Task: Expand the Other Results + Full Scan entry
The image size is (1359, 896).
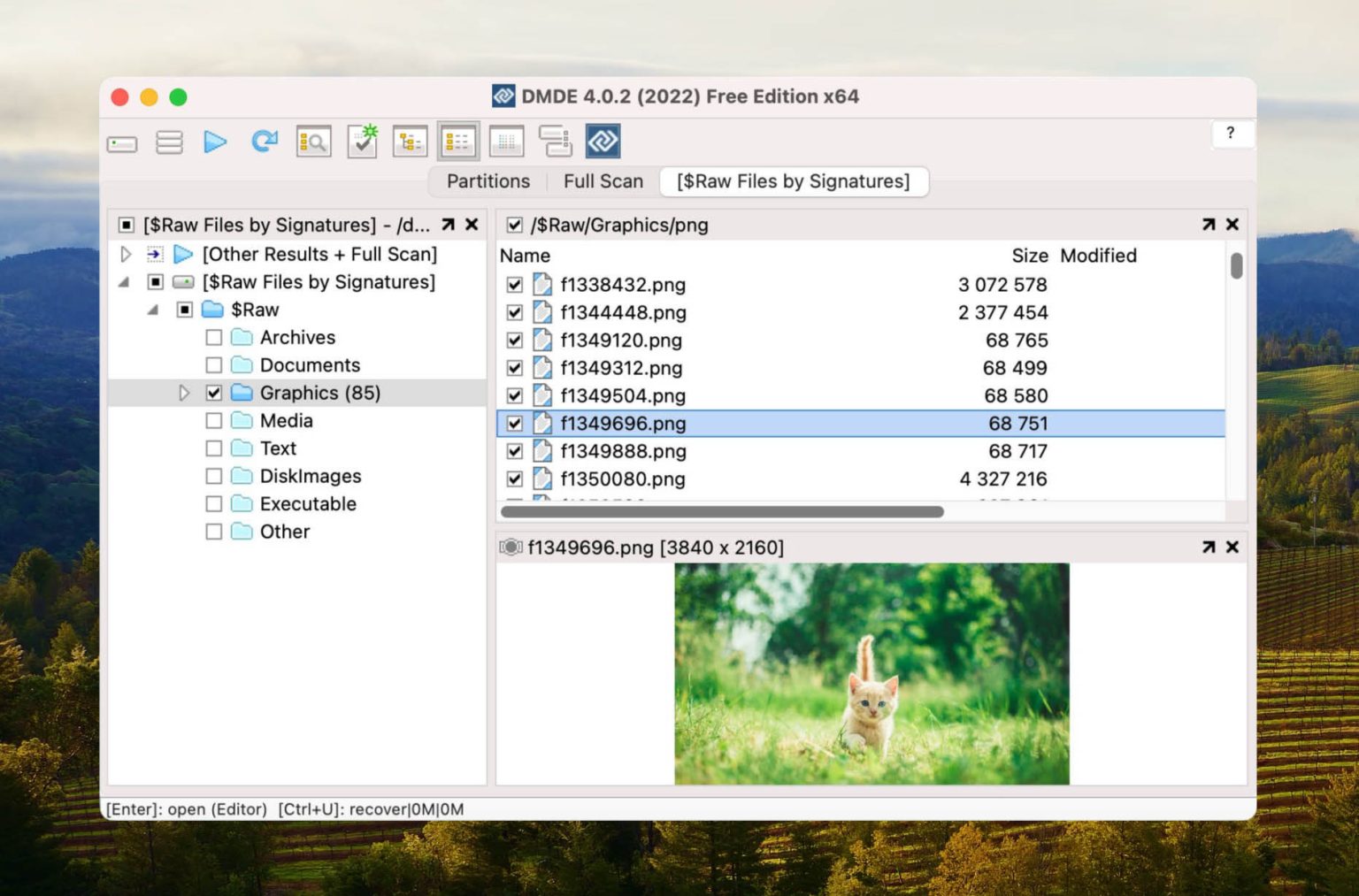Action: tap(125, 254)
